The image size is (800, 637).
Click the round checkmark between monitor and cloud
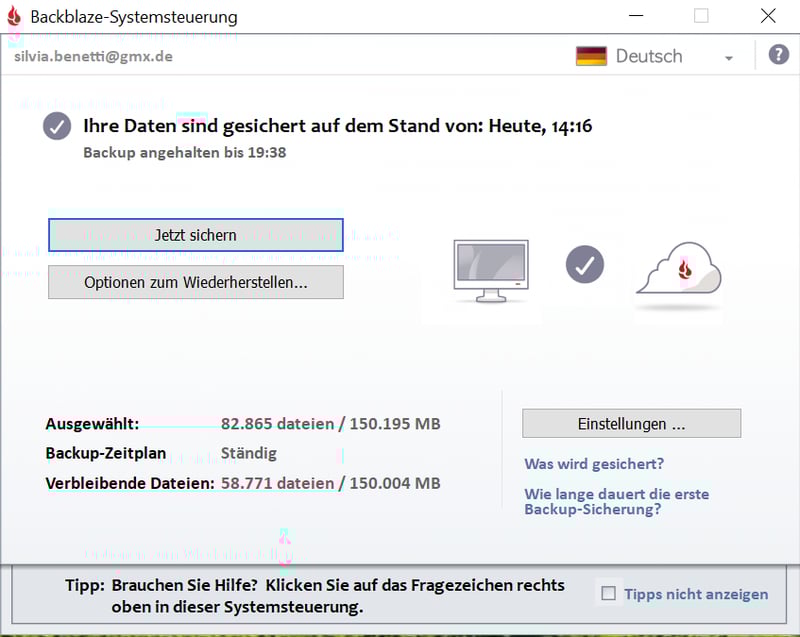585,265
